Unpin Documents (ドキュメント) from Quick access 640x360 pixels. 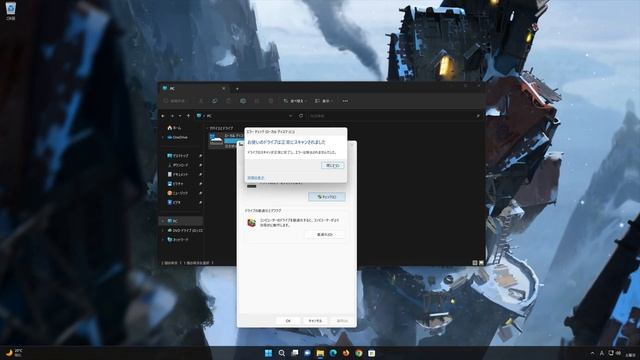[200, 174]
